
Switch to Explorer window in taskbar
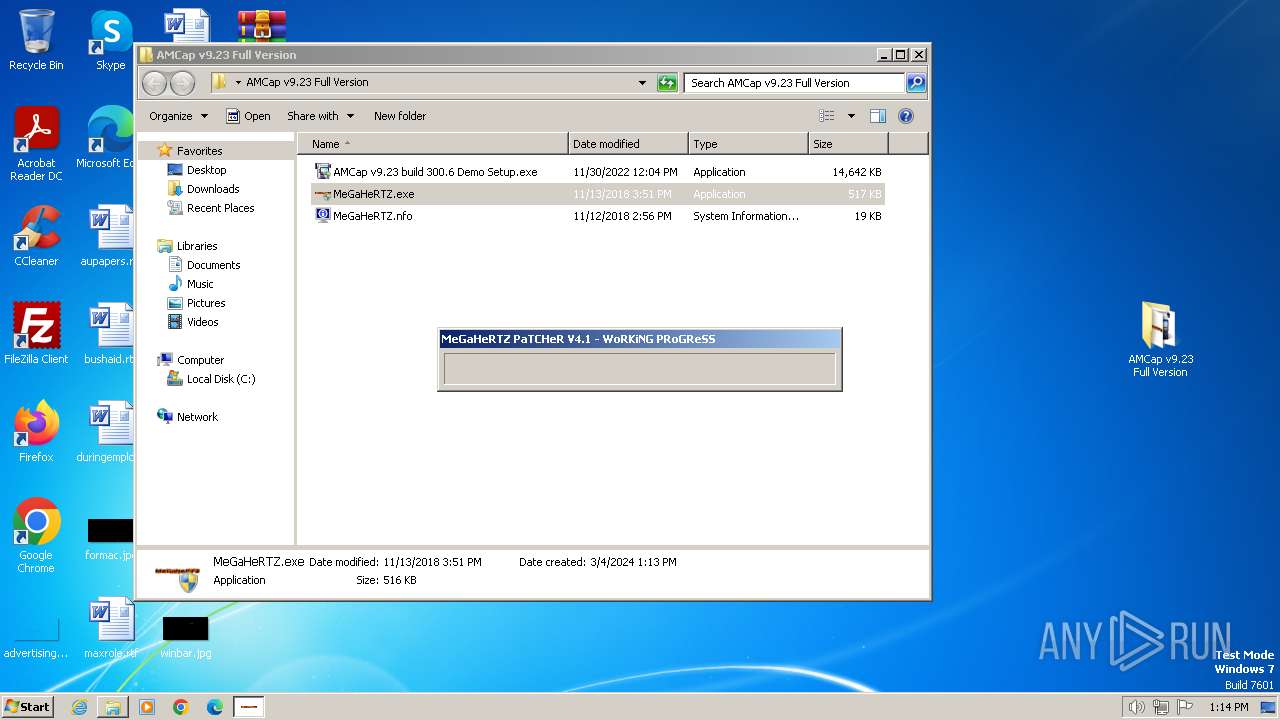tap(113, 707)
